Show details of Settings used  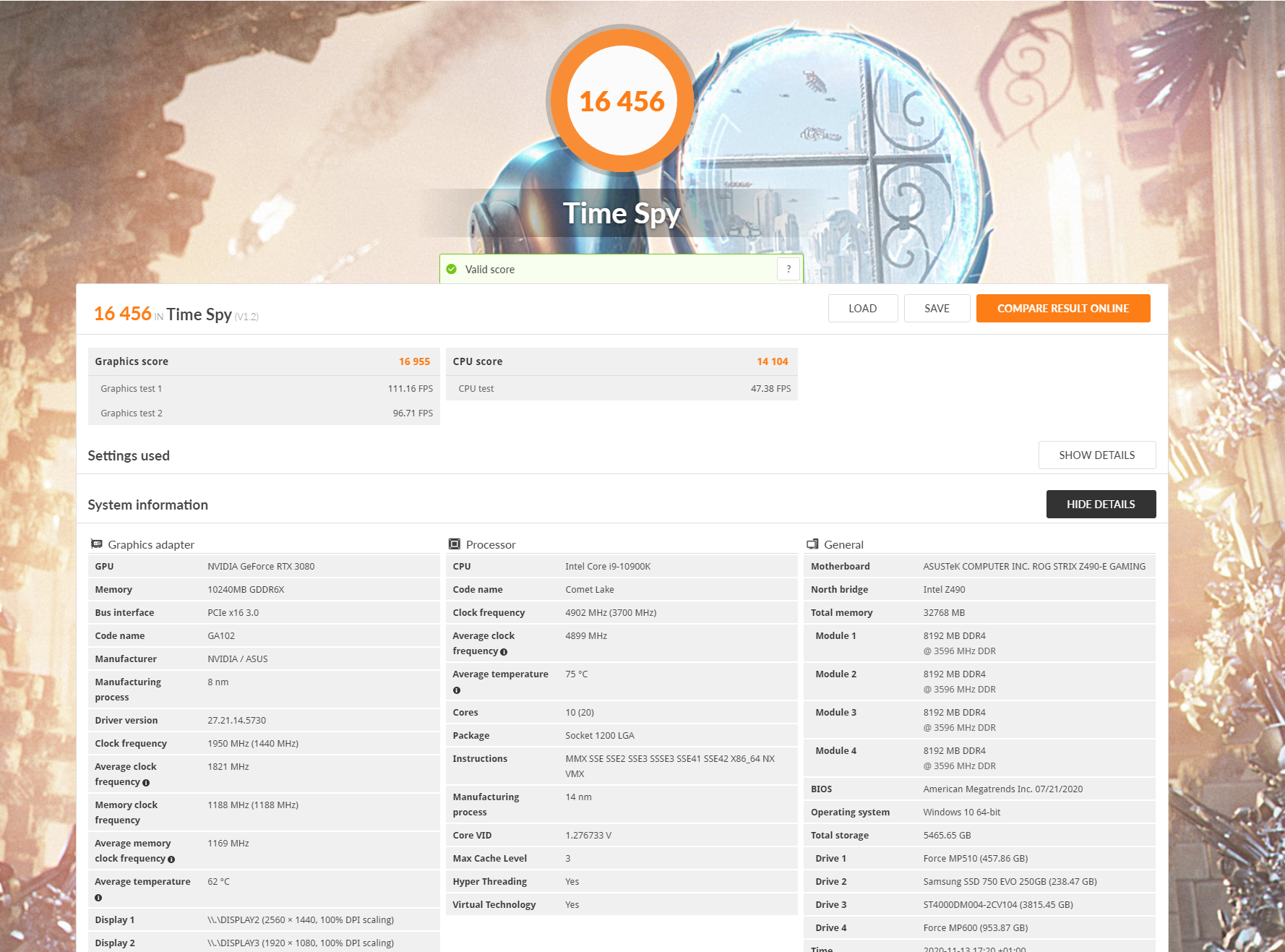tap(1097, 455)
